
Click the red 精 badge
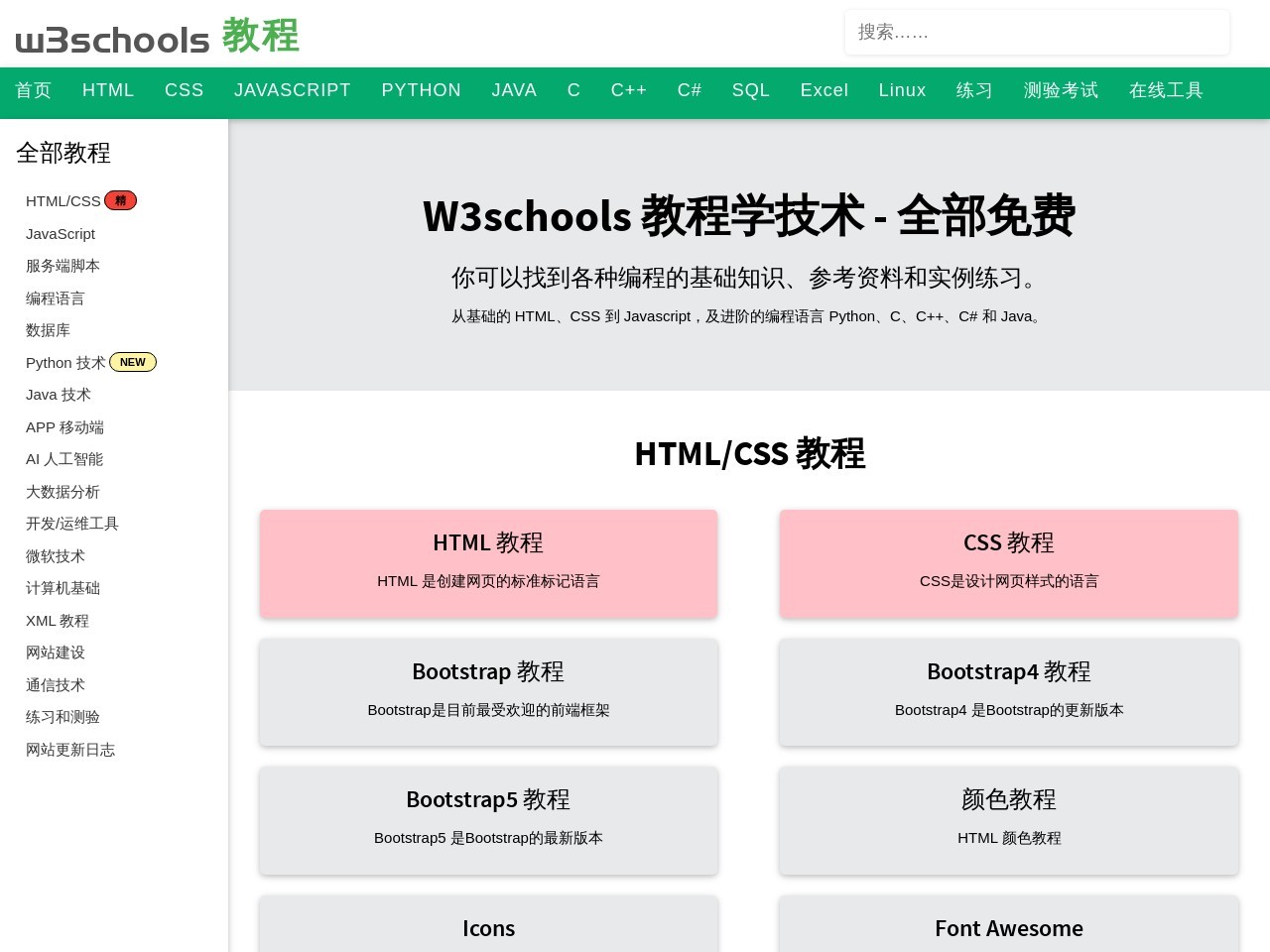coord(120,200)
